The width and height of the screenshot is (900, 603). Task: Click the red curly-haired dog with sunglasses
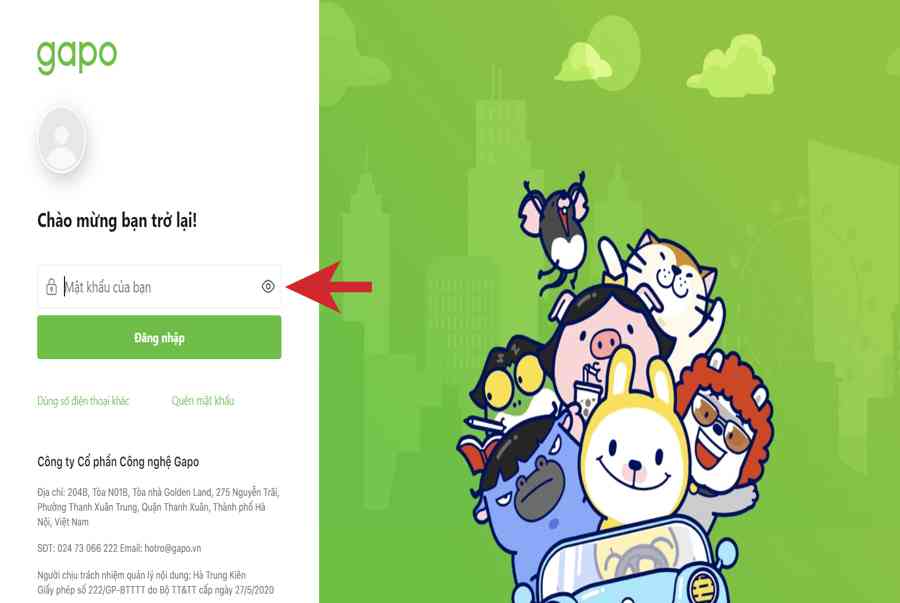click(726, 425)
